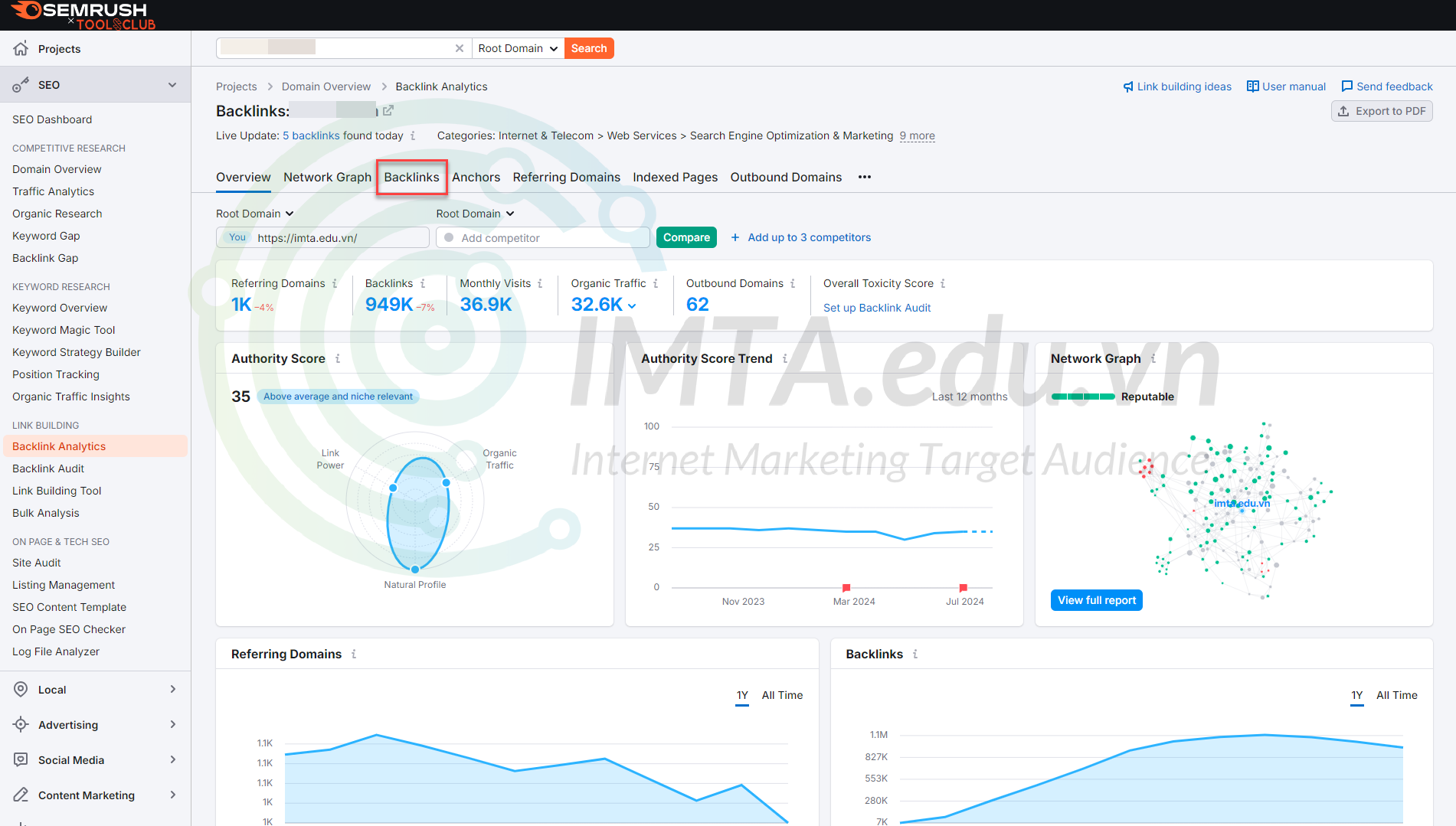The width and height of the screenshot is (1456, 826).
Task: Expand Organic Traffic 32.6K dropdown
Action: coord(632,305)
